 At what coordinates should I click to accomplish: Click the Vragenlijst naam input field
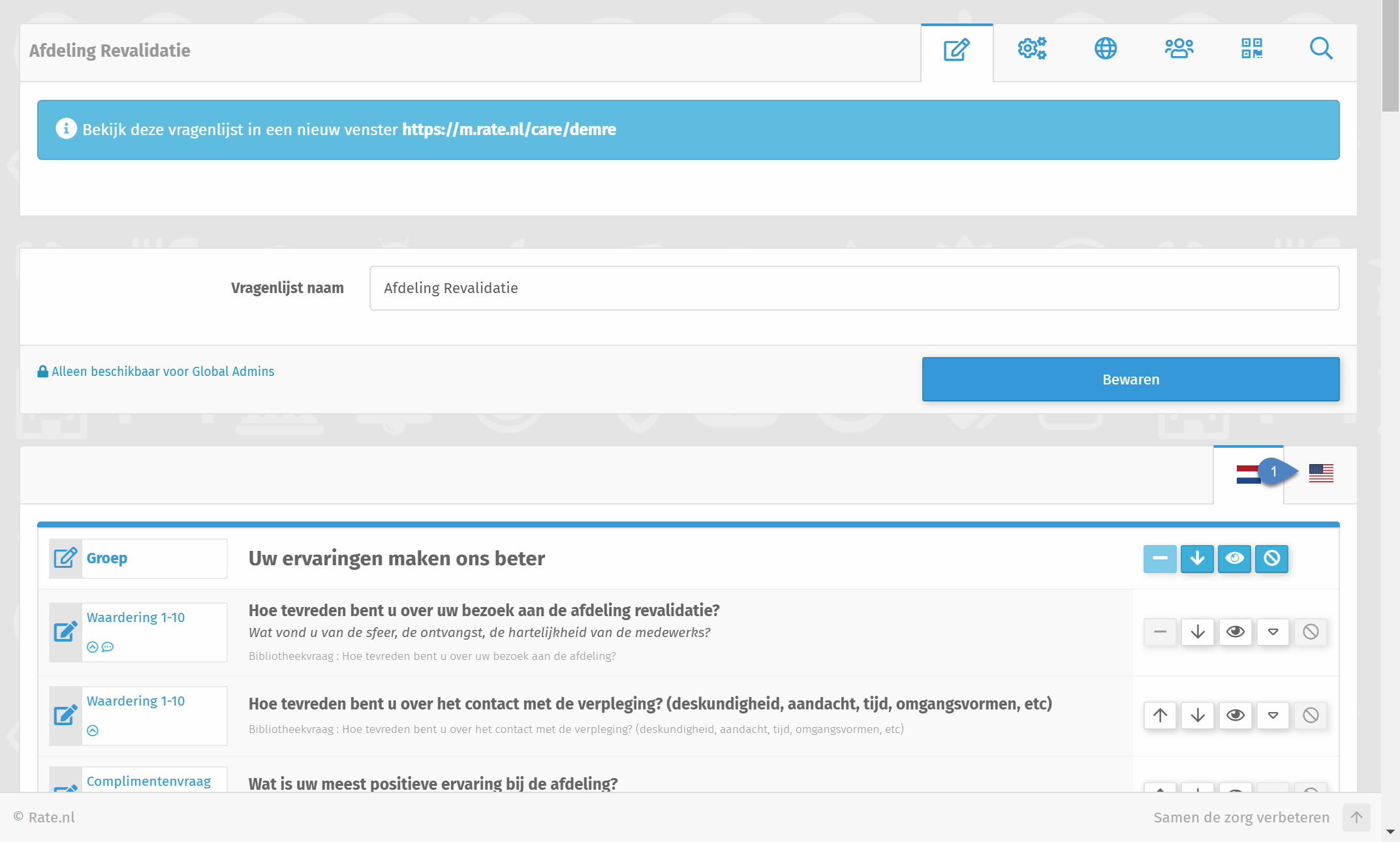tap(854, 288)
